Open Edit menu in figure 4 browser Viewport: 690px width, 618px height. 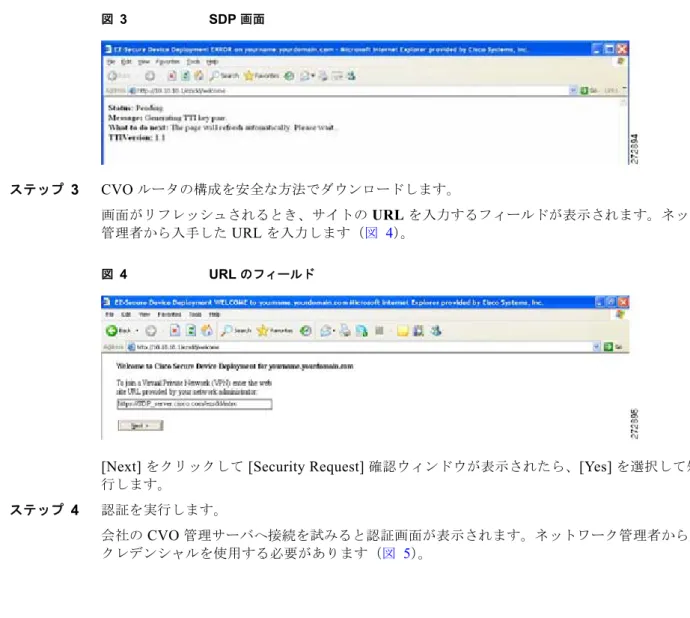click(126, 314)
